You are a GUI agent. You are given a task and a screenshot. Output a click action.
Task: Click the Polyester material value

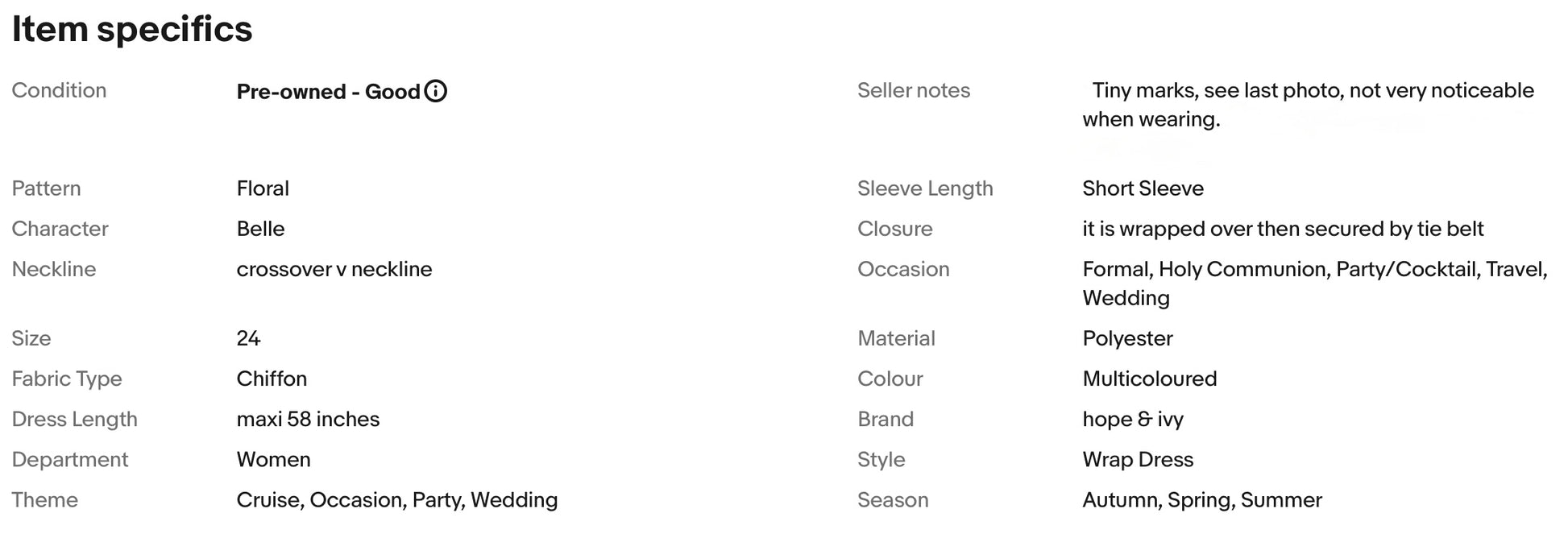click(1127, 338)
